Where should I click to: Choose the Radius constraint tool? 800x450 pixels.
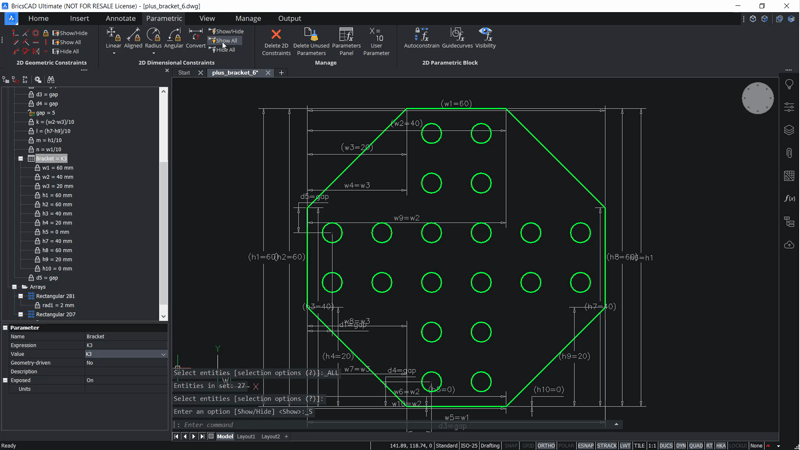coord(153,38)
